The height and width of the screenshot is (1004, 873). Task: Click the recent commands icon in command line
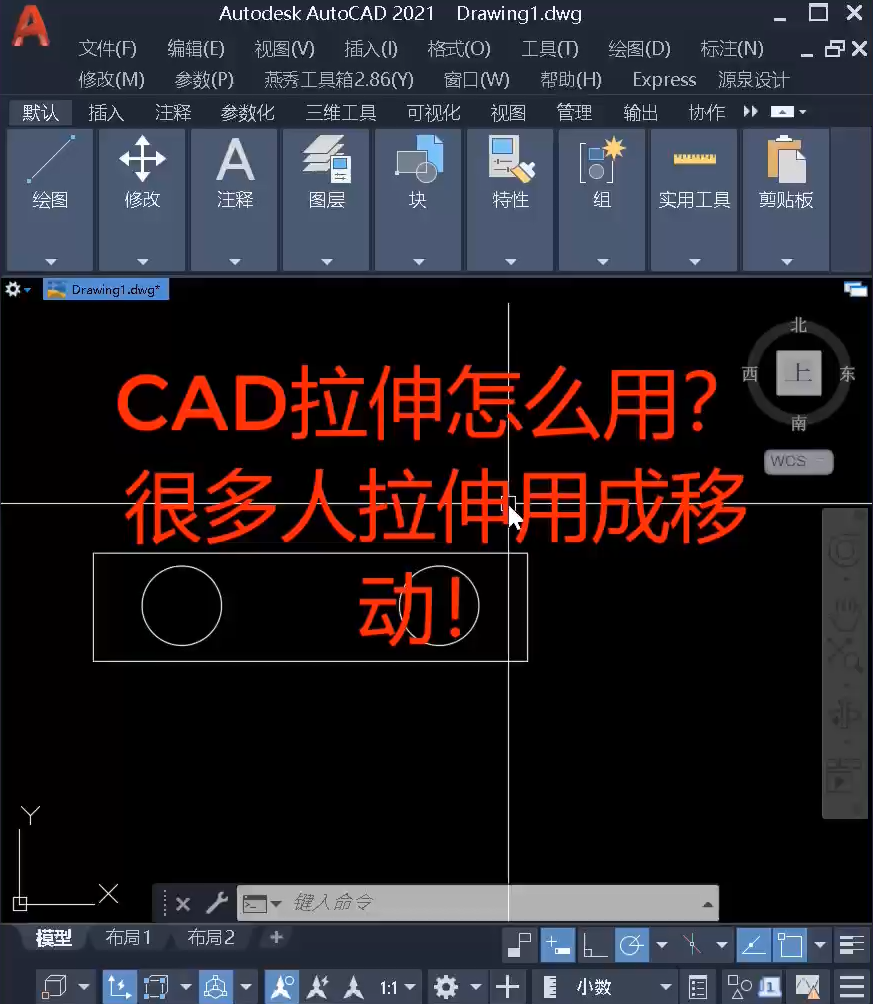point(255,903)
